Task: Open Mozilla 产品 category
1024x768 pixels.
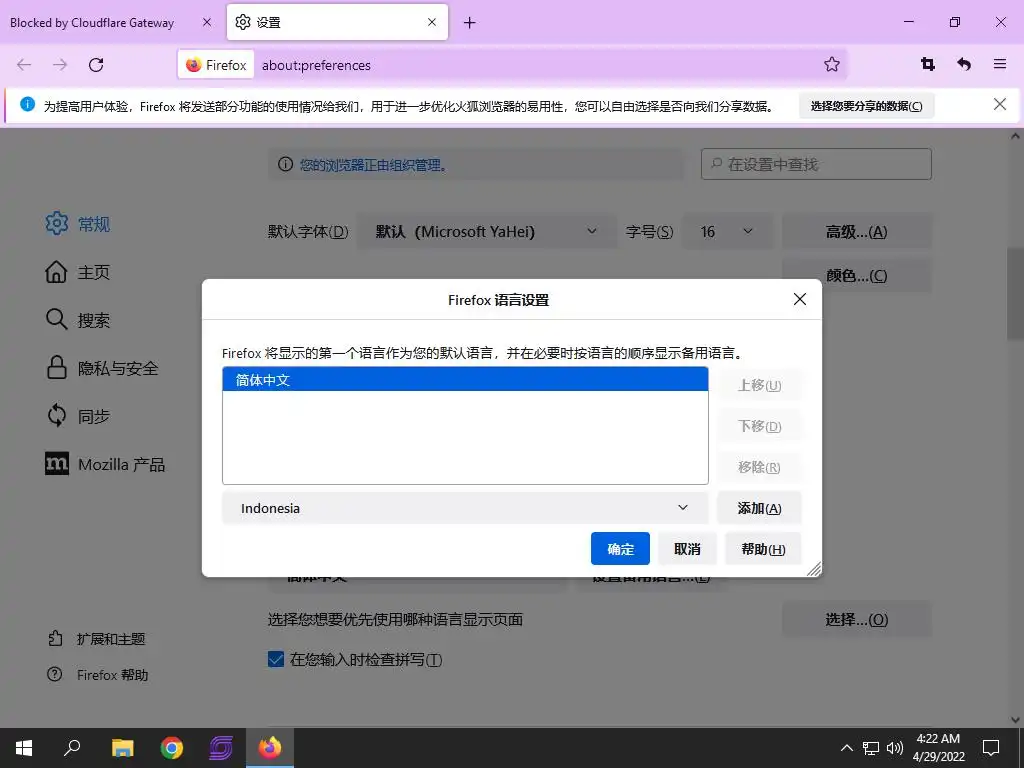Action: (104, 464)
